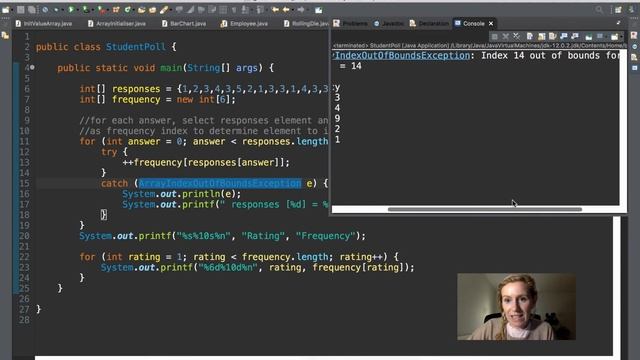Screen dimensions: 640x360
Task: Click the Remove Launch icon in the Console
Action: [x=506, y=37]
